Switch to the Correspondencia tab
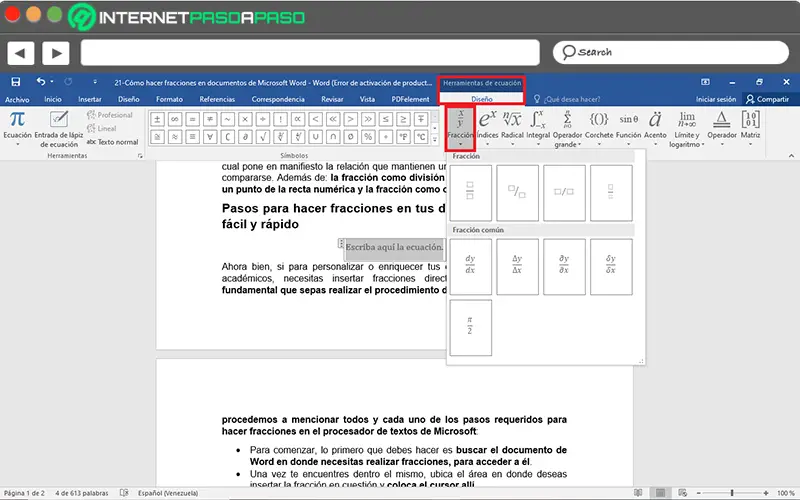Screen dimensions: 800x500 coord(278,99)
